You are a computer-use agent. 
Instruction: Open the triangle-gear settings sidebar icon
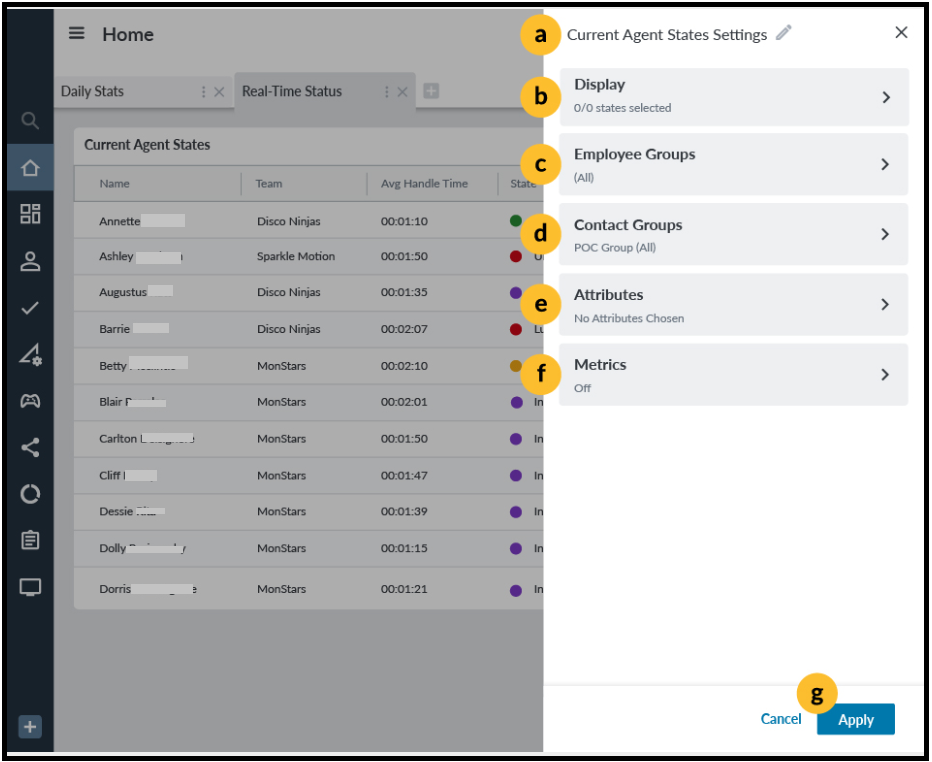tap(30, 355)
